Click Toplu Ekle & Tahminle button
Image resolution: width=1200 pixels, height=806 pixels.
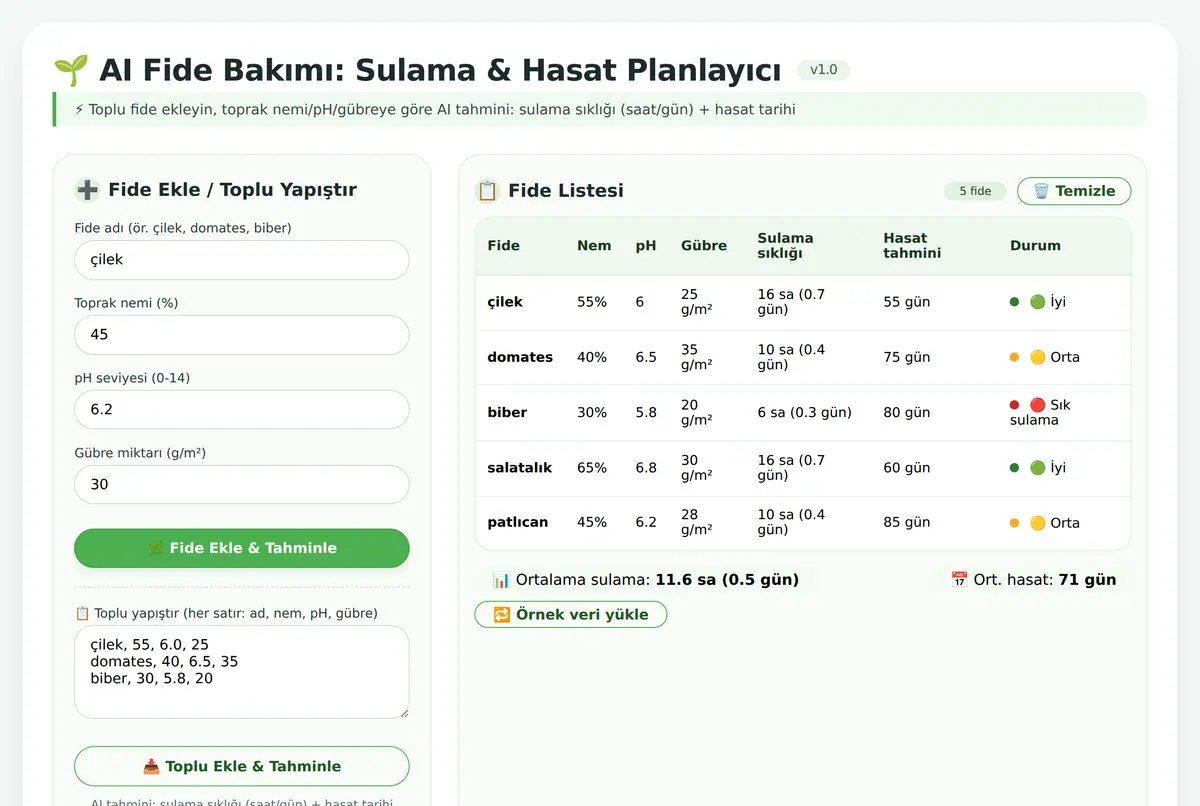(x=242, y=766)
